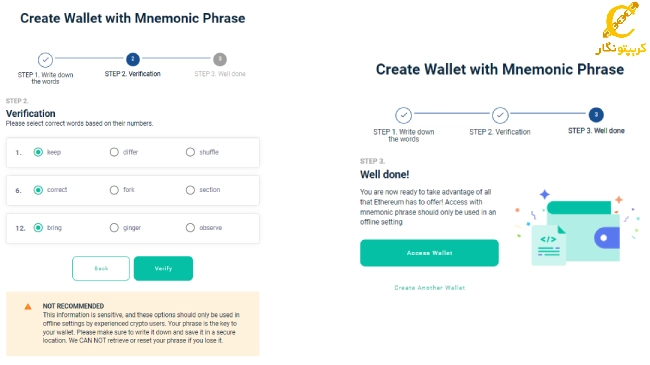The height and width of the screenshot is (365, 650).
Task: Go back with the Back button
Action: pyautogui.click(x=101, y=268)
